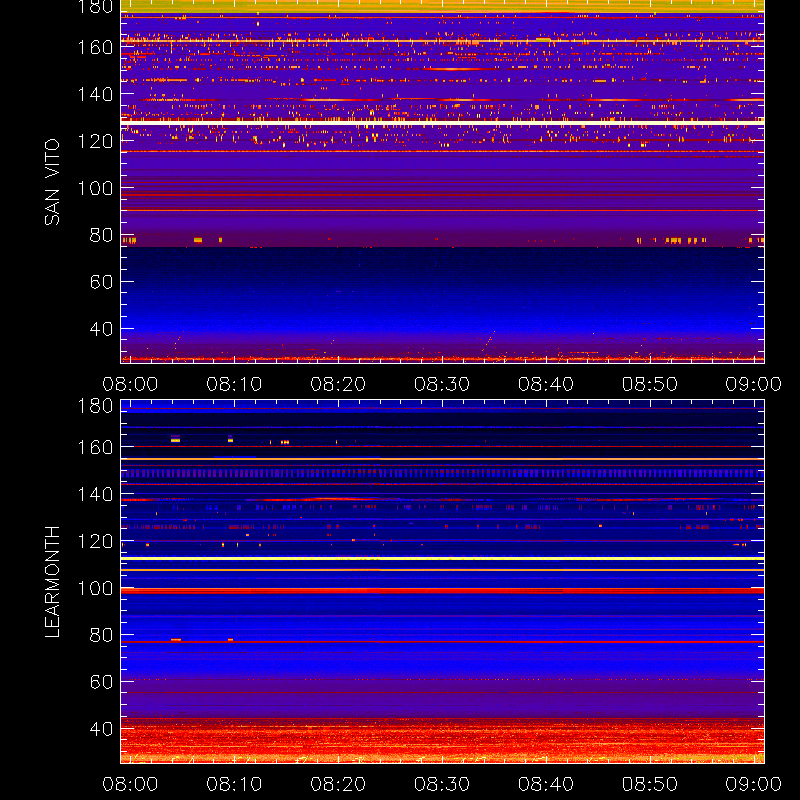
Task: Click 08:00 time label under Learmonth plot
Action: 130,784
